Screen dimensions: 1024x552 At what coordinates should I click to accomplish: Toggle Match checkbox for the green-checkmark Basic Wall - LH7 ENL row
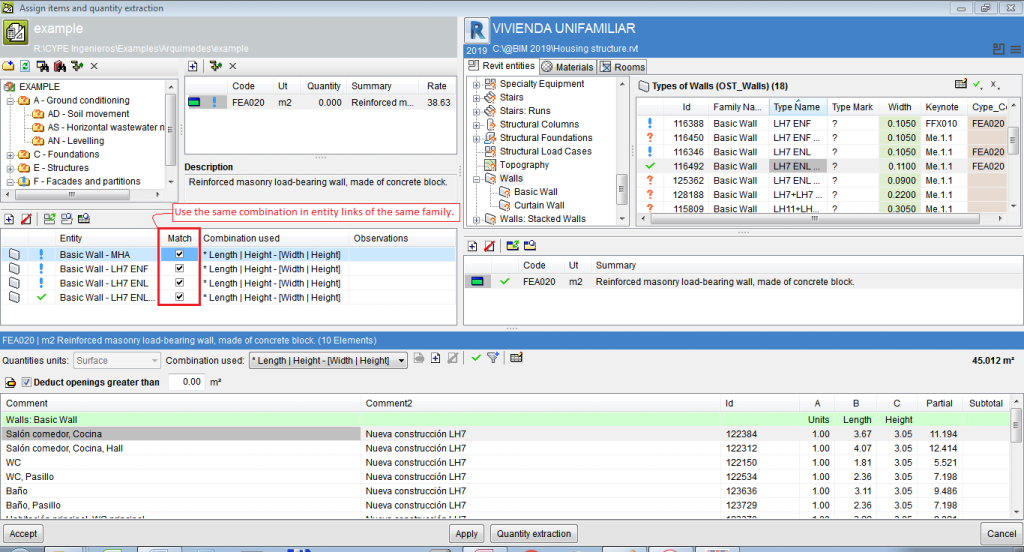pos(180,297)
